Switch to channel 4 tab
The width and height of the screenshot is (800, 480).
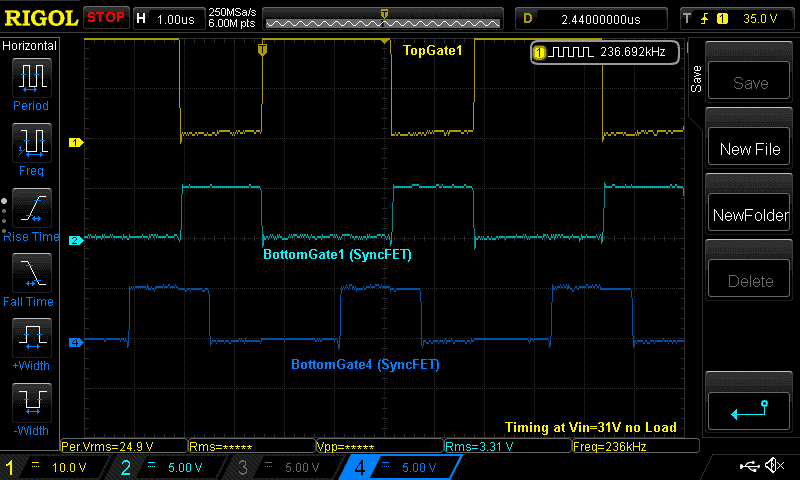click(400, 467)
